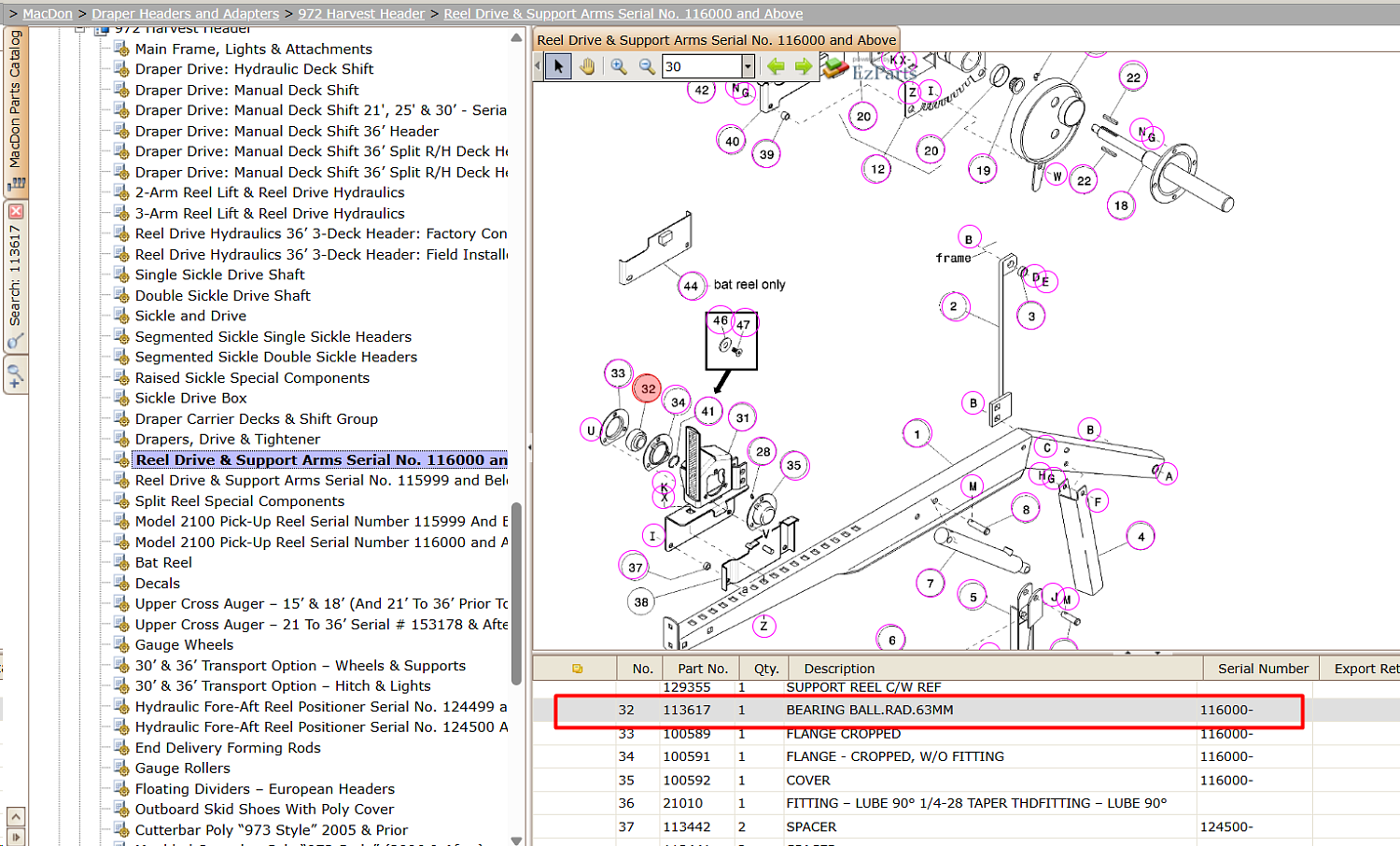Sort by Serial Number column header
This screenshot has width=1400, height=846.
point(1263,669)
